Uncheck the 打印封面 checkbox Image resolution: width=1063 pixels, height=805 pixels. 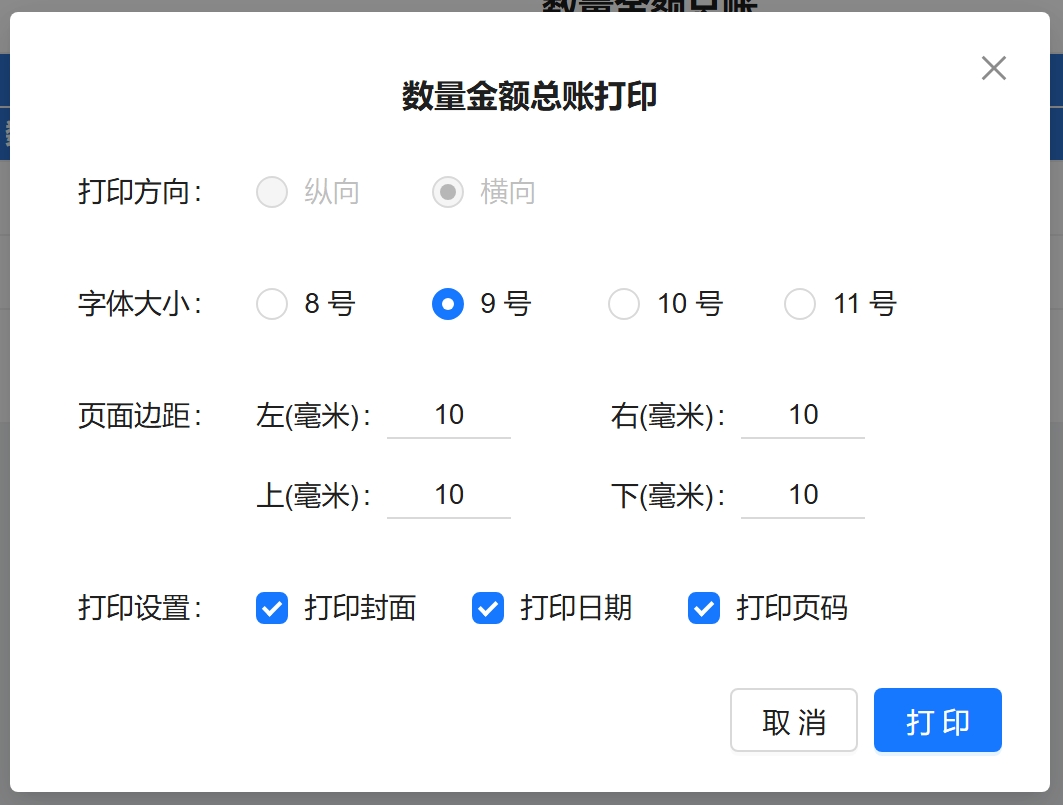[x=272, y=608]
